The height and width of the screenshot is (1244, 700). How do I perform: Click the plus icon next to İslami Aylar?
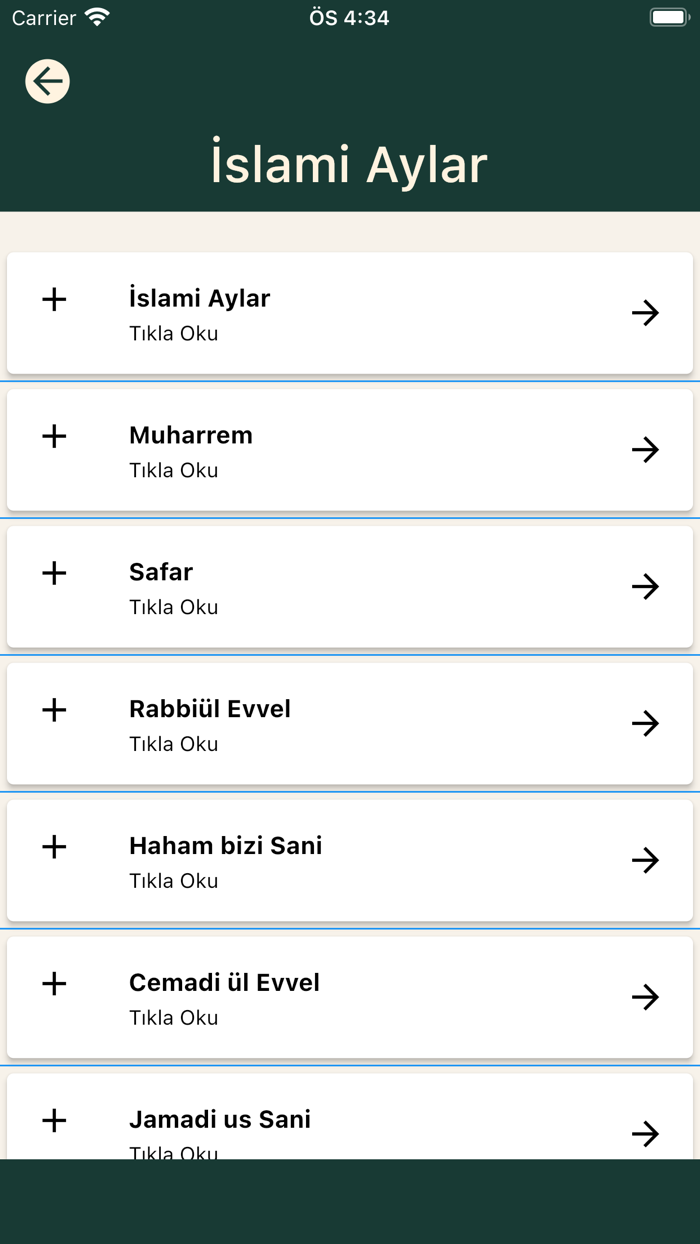pos(54,299)
